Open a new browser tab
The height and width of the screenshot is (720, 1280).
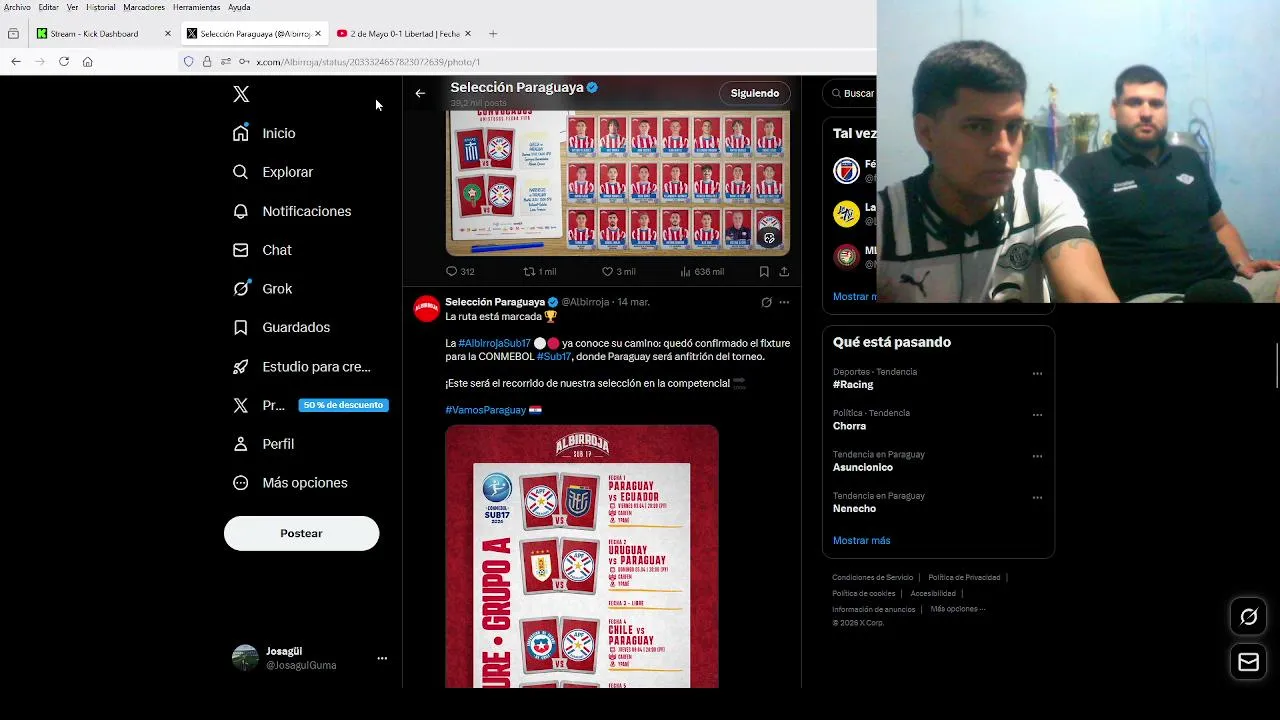point(493,33)
